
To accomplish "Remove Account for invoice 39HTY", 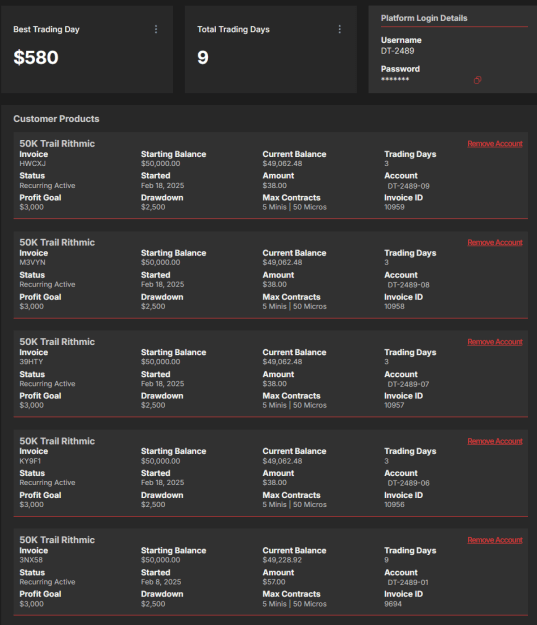I will [495, 342].
